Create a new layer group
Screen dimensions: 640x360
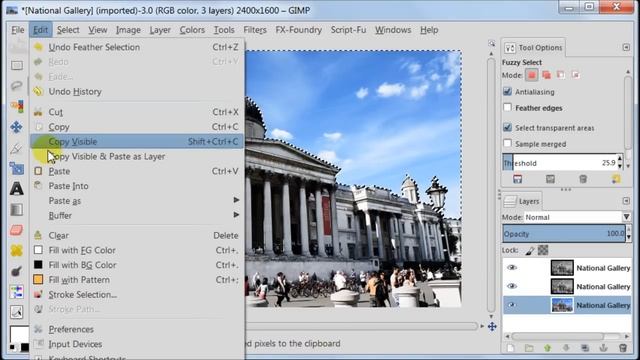click(529, 348)
